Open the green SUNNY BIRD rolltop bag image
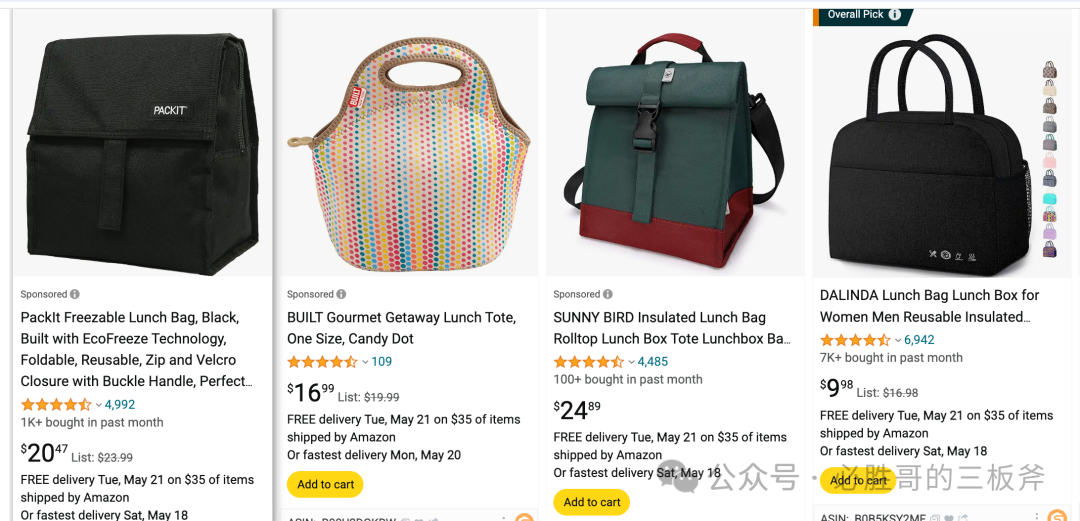The width and height of the screenshot is (1080, 521). click(675, 152)
